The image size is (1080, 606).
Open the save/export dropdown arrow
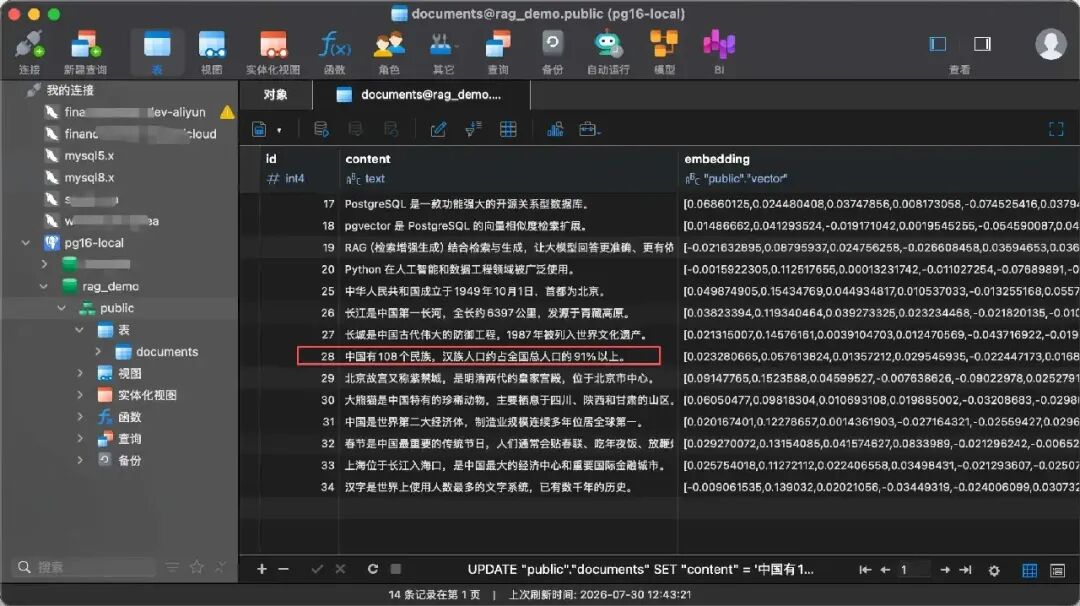click(279, 130)
